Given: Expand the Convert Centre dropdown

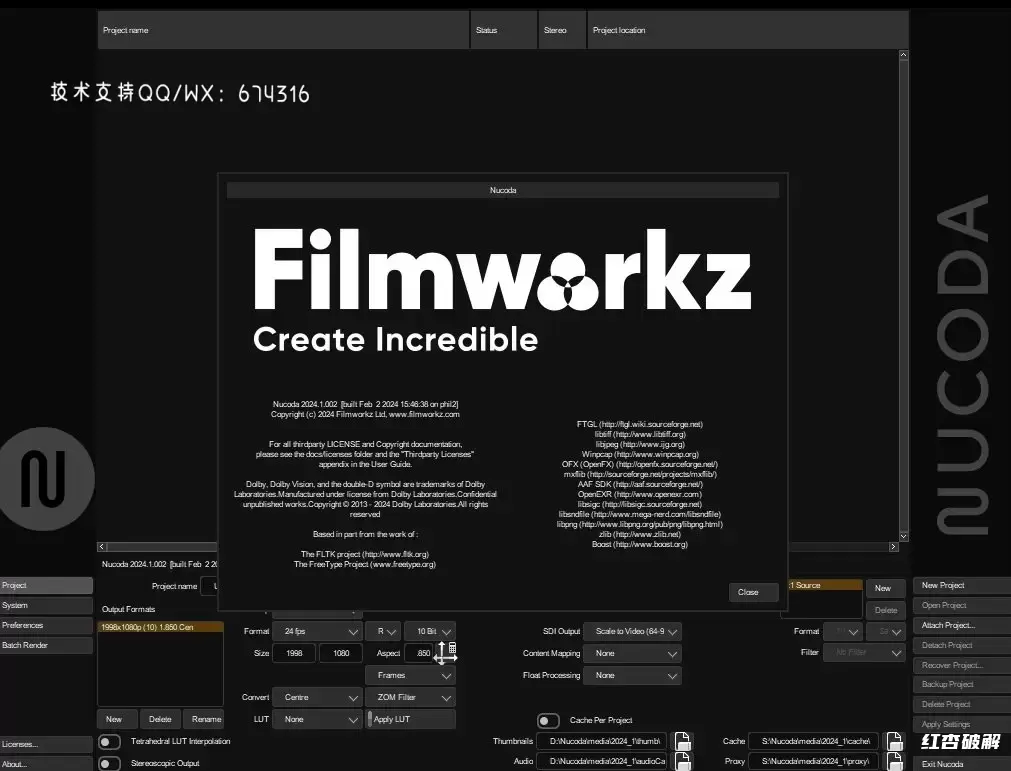Looking at the screenshot, I should pyautogui.click(x=317, y=697).
